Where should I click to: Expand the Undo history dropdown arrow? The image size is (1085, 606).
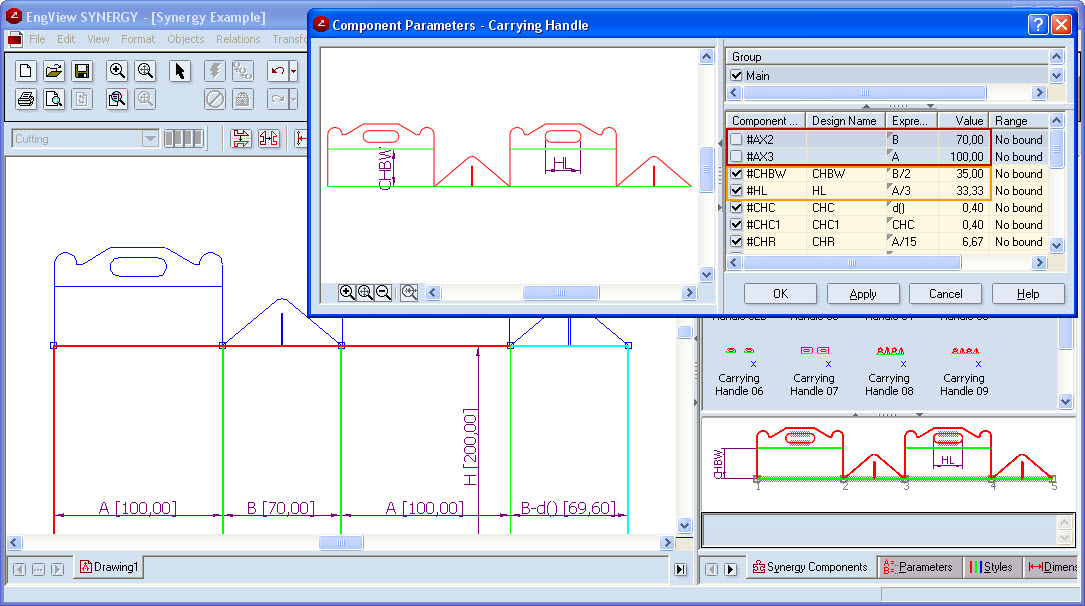(x=293, y=71)
